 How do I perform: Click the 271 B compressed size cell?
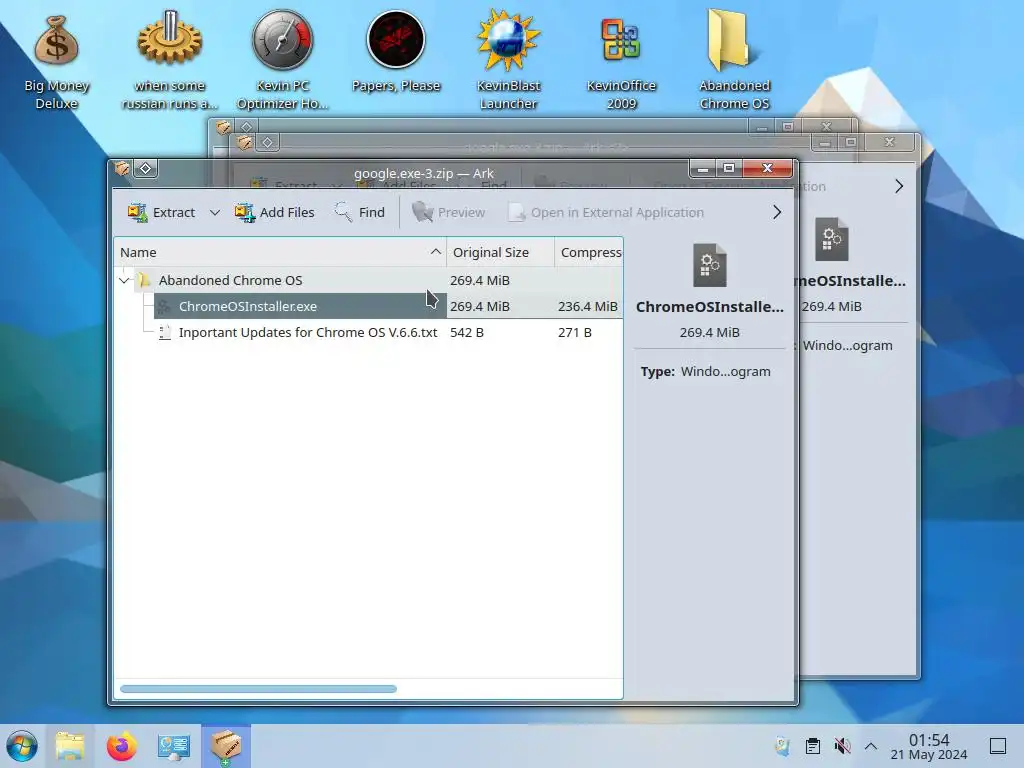(575, 332)
